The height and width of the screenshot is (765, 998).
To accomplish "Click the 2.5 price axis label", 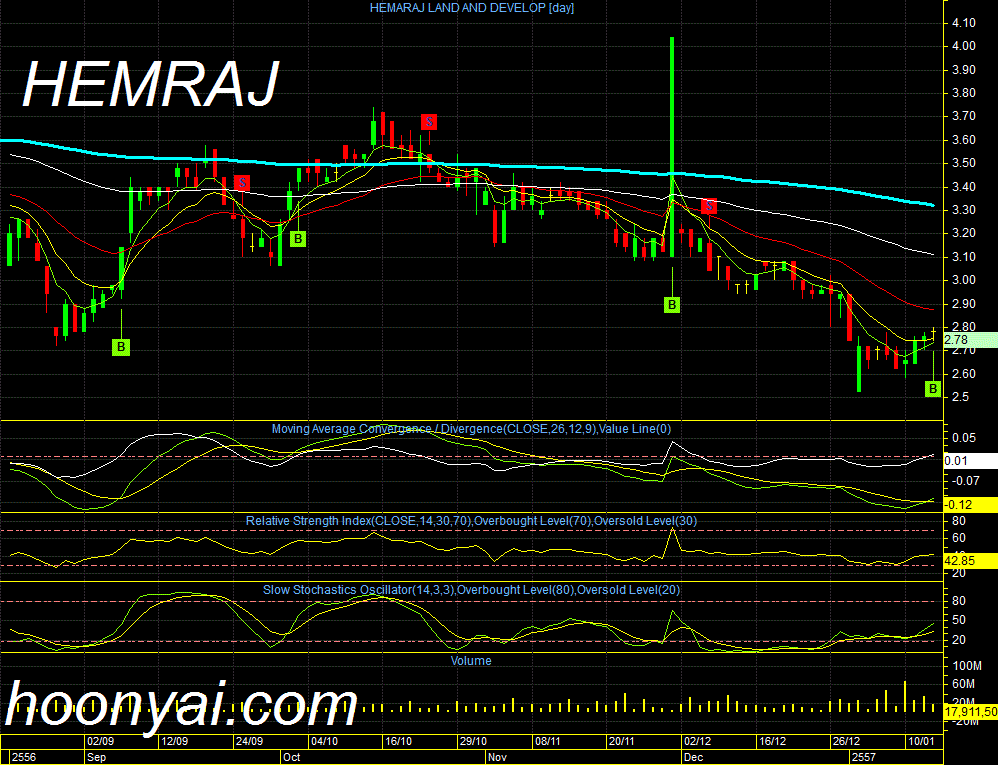I will point(961,397).
